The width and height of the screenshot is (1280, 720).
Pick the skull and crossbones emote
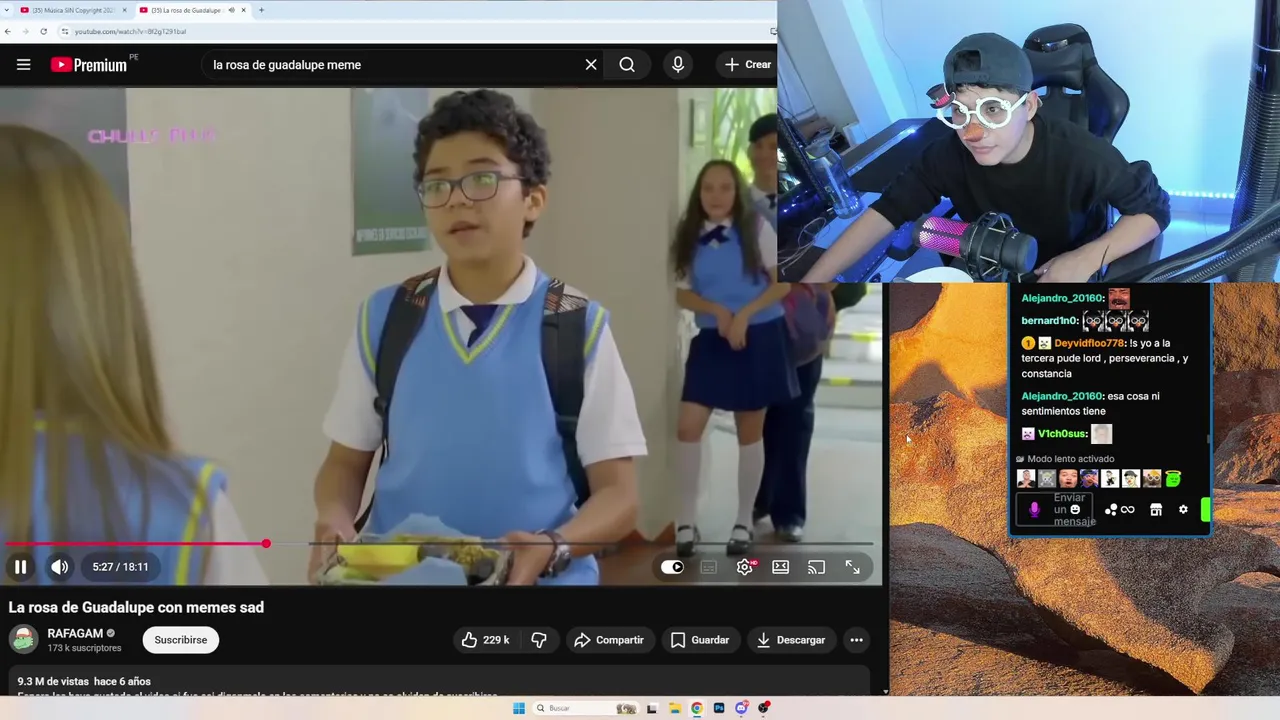click(1047, 479)
